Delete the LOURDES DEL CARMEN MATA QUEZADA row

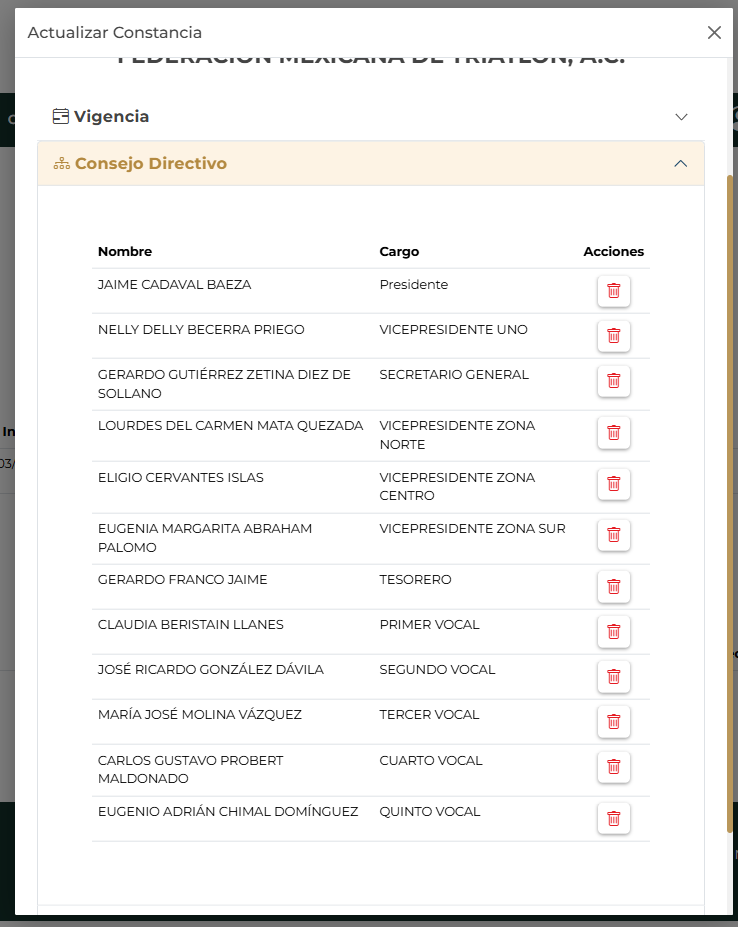point(614,433)
